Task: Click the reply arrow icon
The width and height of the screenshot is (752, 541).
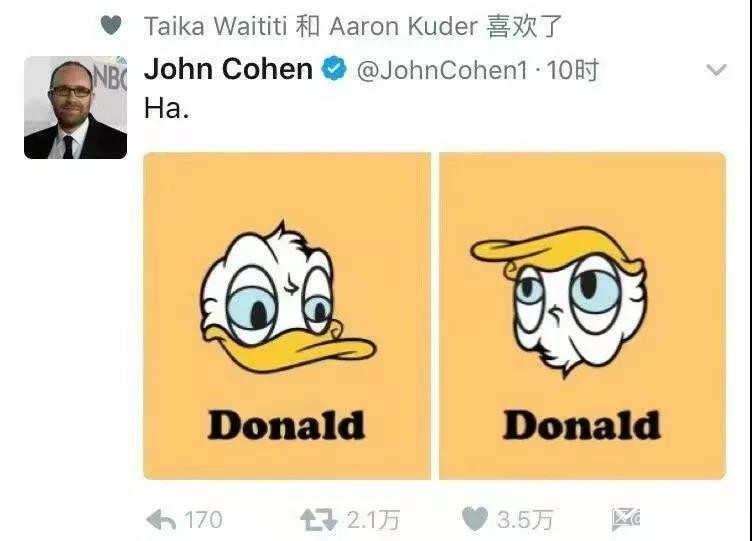Action: pyautogui.click(x=161, y=520)
